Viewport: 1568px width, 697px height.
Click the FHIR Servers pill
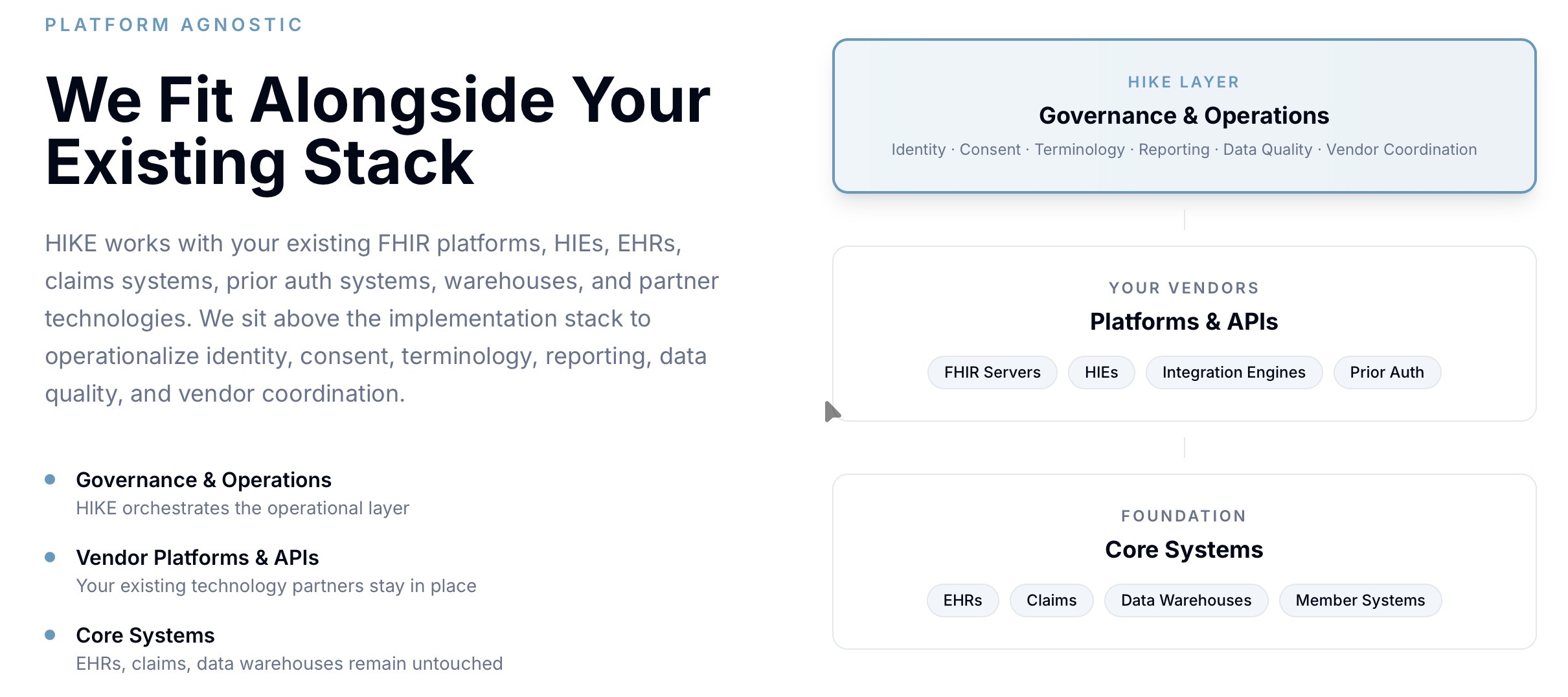[x=992, y=372]
